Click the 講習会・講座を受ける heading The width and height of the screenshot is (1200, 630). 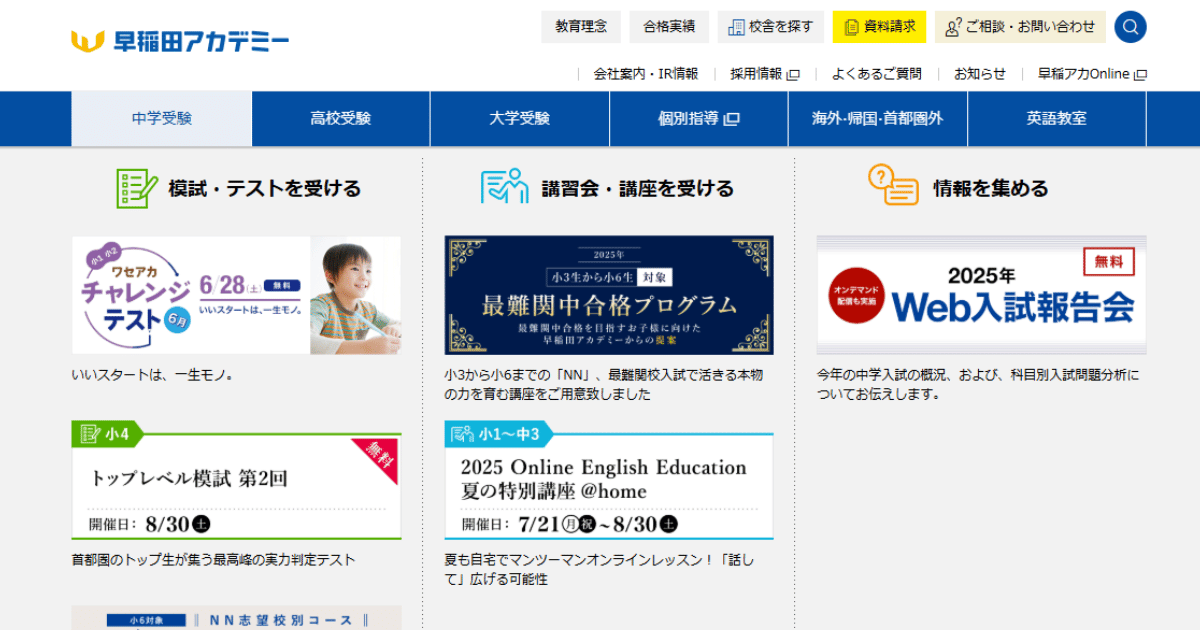[638, 188]
